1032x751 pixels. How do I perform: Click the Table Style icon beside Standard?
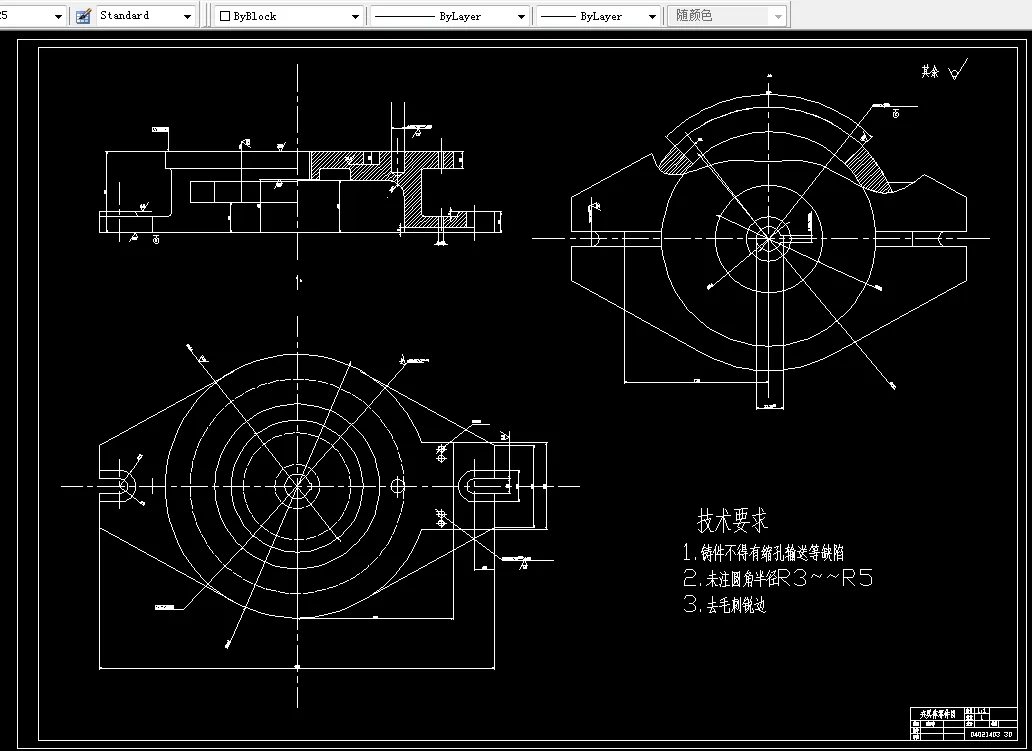click(x=82, y=15)
